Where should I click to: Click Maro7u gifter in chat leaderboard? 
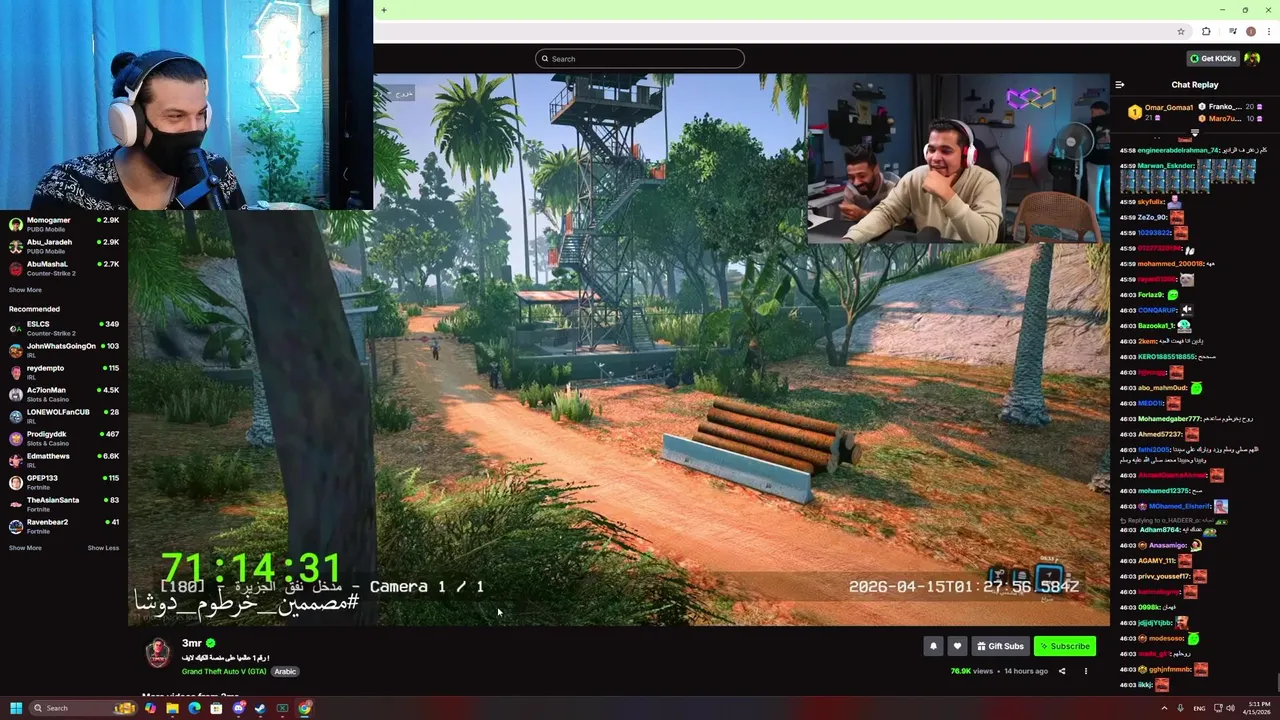click(1224, 119)
